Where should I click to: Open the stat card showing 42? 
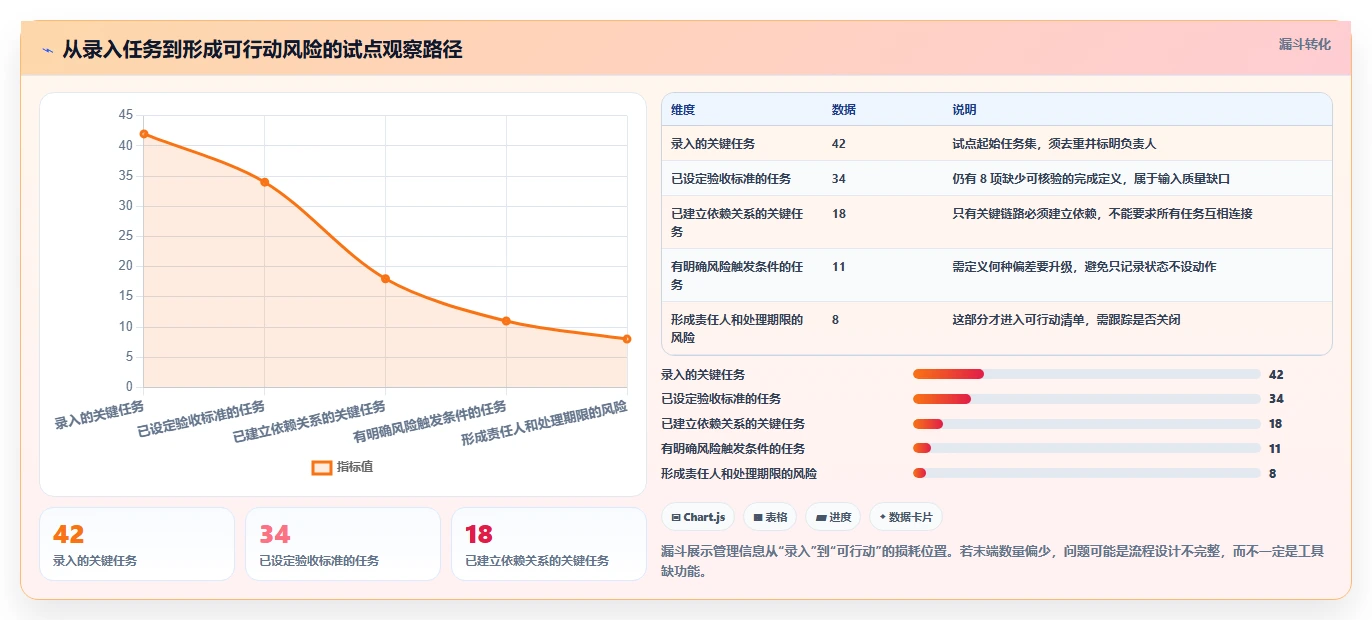(137, 544)
